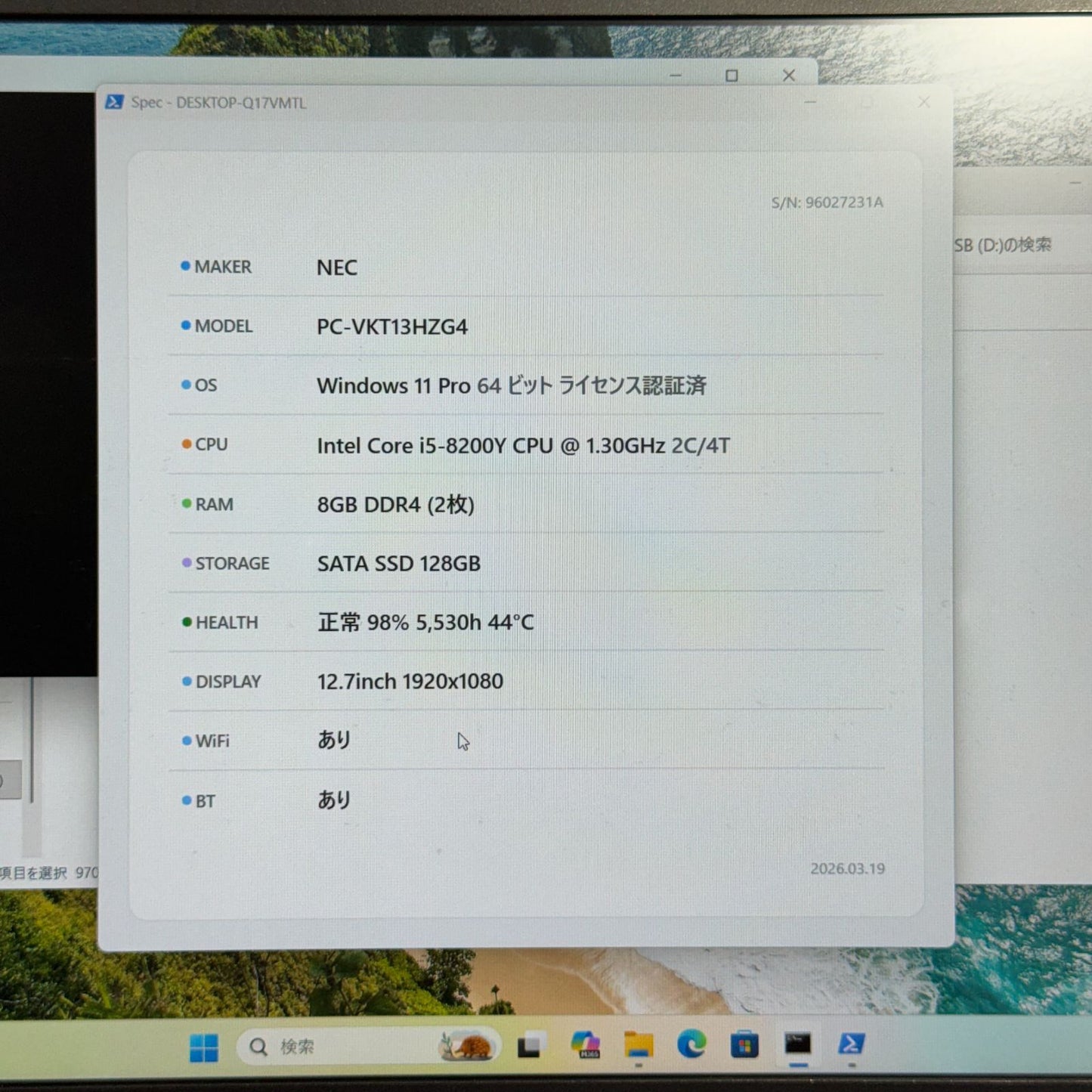
Task: Click the health value 正常 98% 5,530h
Action: [x=425, y=622]
